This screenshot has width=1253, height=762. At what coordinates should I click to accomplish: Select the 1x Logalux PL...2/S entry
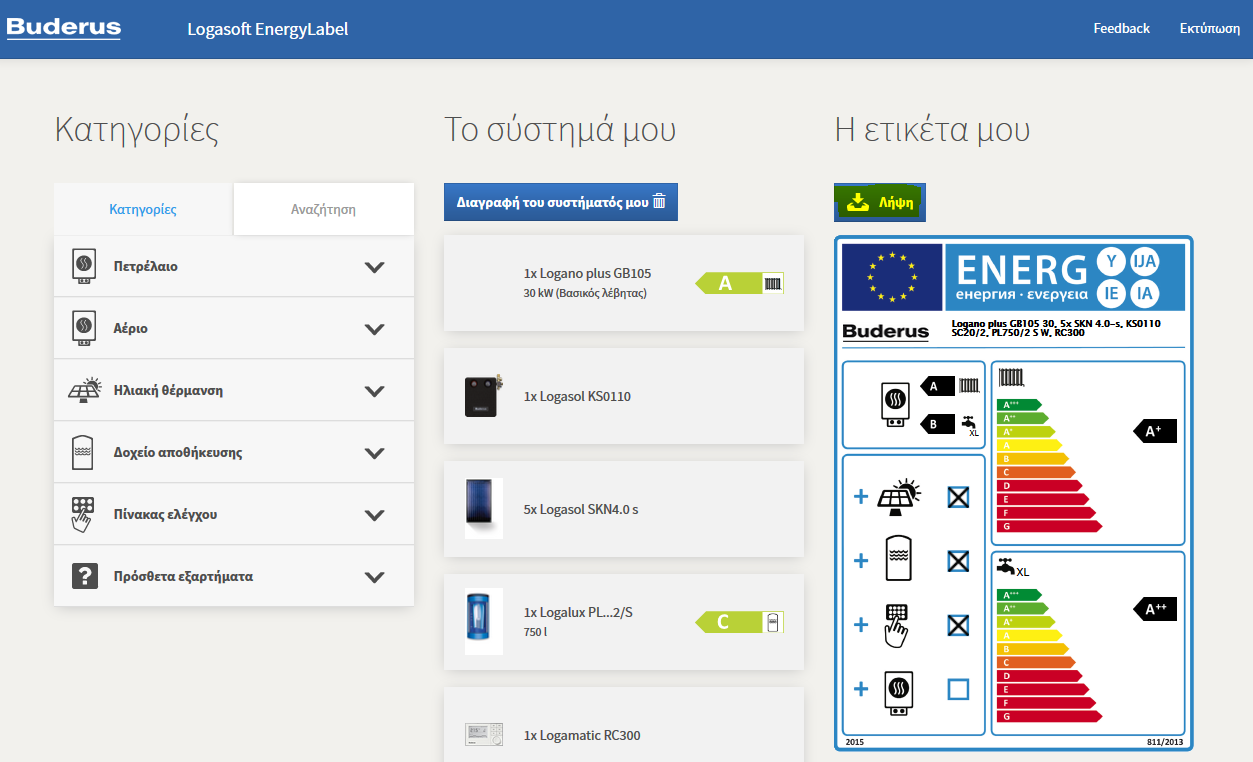(624, 622)
